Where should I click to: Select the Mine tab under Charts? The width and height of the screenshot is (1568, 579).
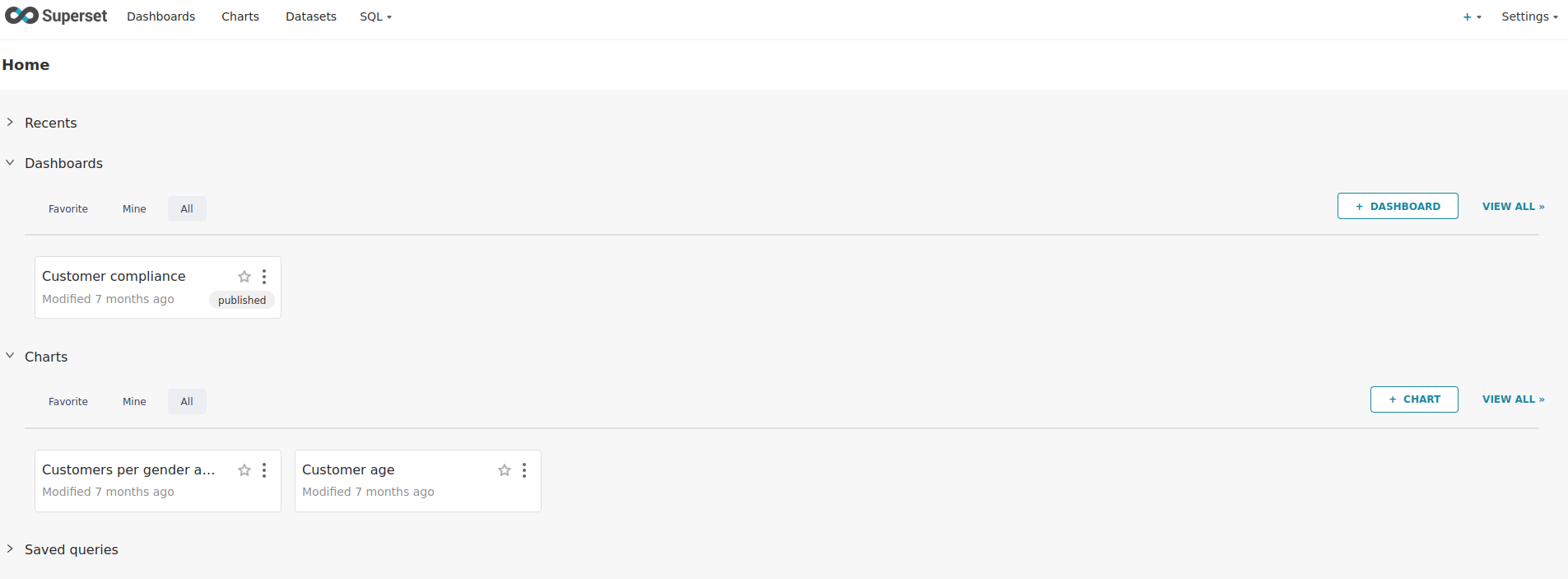coord(134,402)
